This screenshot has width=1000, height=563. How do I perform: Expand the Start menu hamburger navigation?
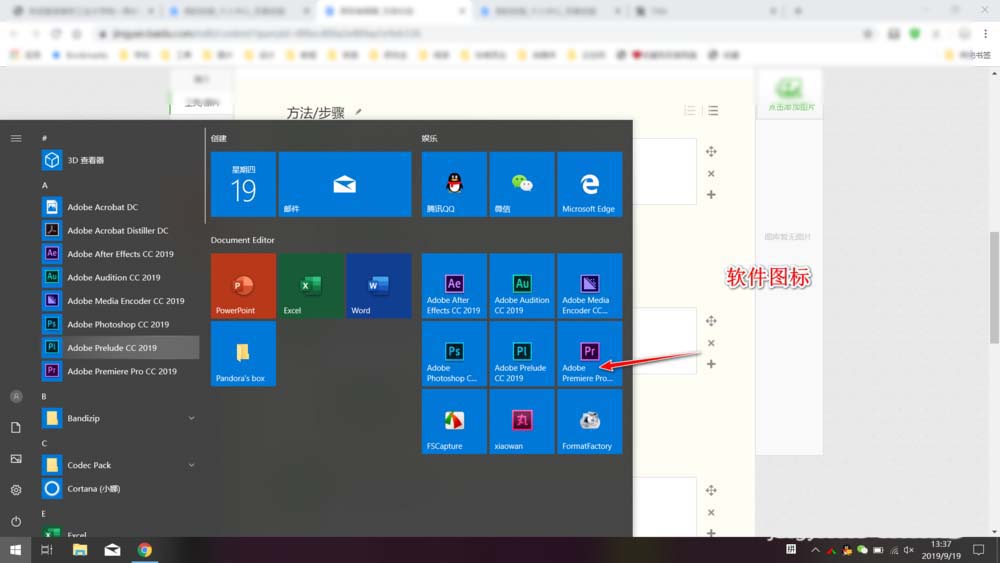tap(16, 138)
